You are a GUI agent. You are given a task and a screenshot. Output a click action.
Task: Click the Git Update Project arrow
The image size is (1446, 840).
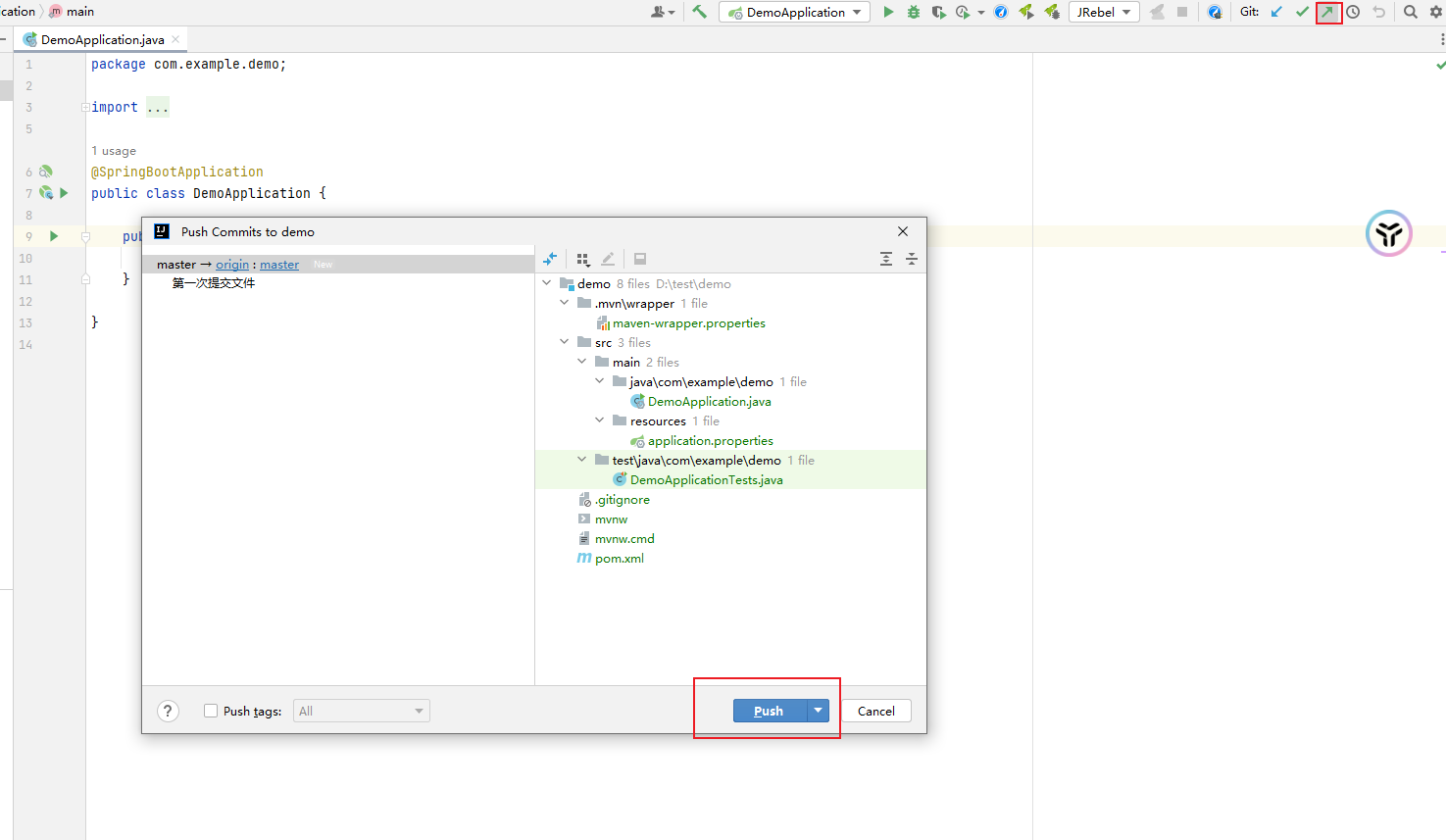point(1276,13)
